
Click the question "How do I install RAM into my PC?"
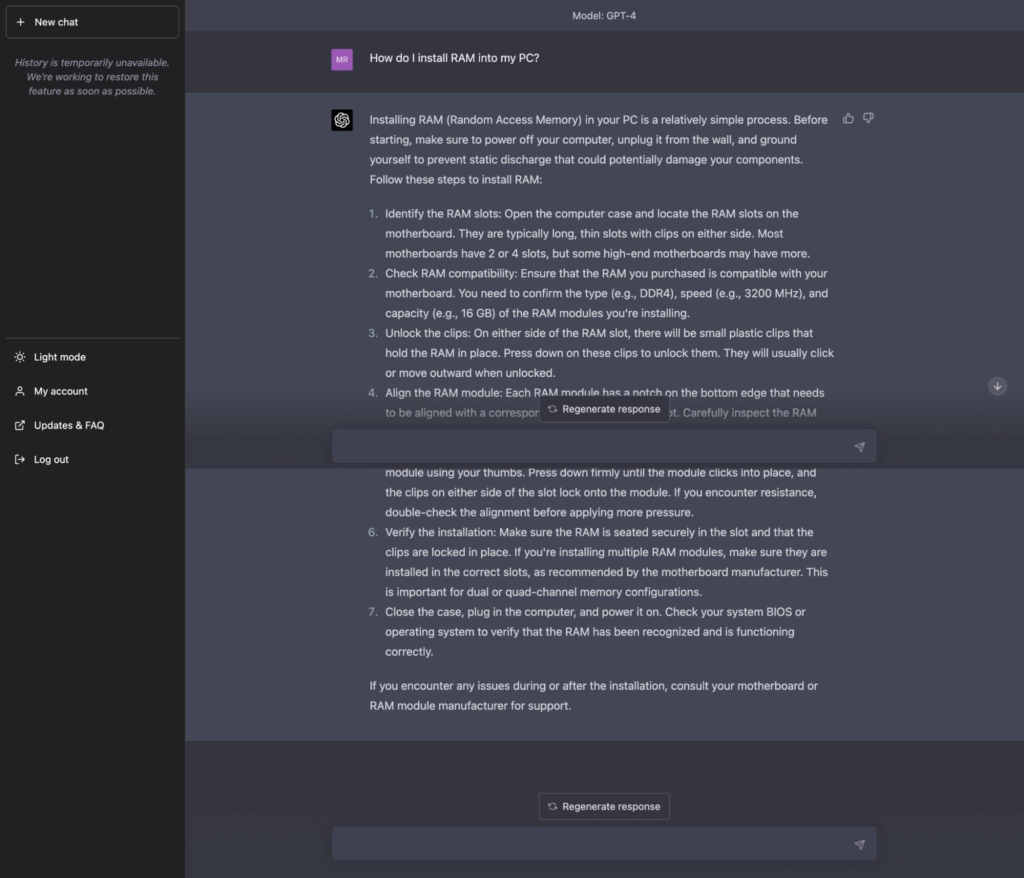[454, 58]
